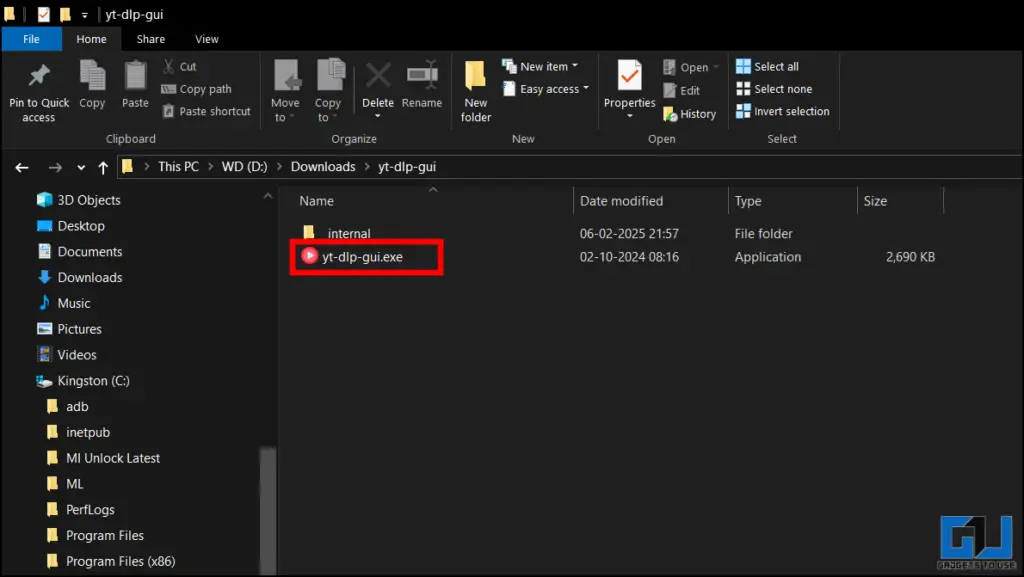Click navigation pane scroll up arrow
Image resolution: width=1024 pixels, height=577 pixels.
(268, 196)
